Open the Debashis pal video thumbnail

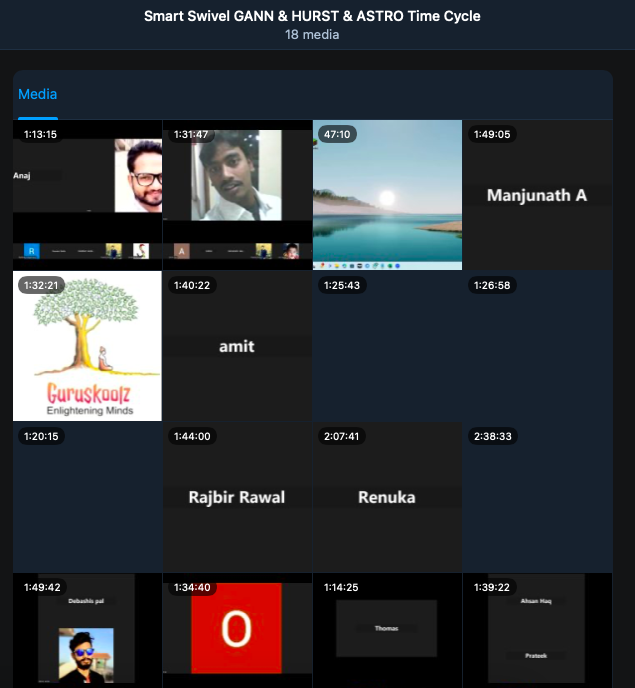tap(87, 632)
